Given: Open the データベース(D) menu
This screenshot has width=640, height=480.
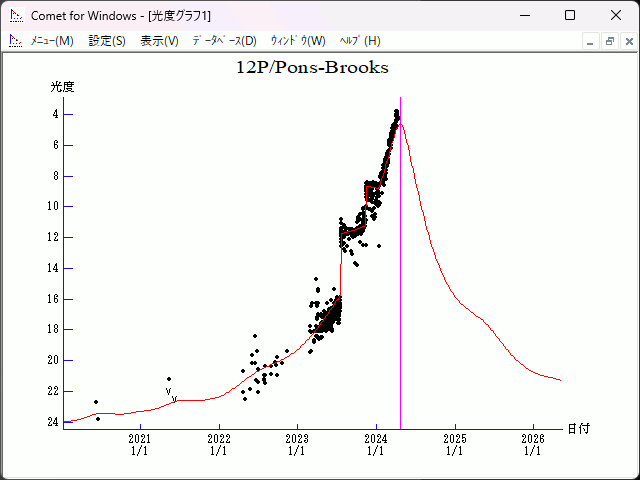Looking at the screenshot, I should pos(224,41).
